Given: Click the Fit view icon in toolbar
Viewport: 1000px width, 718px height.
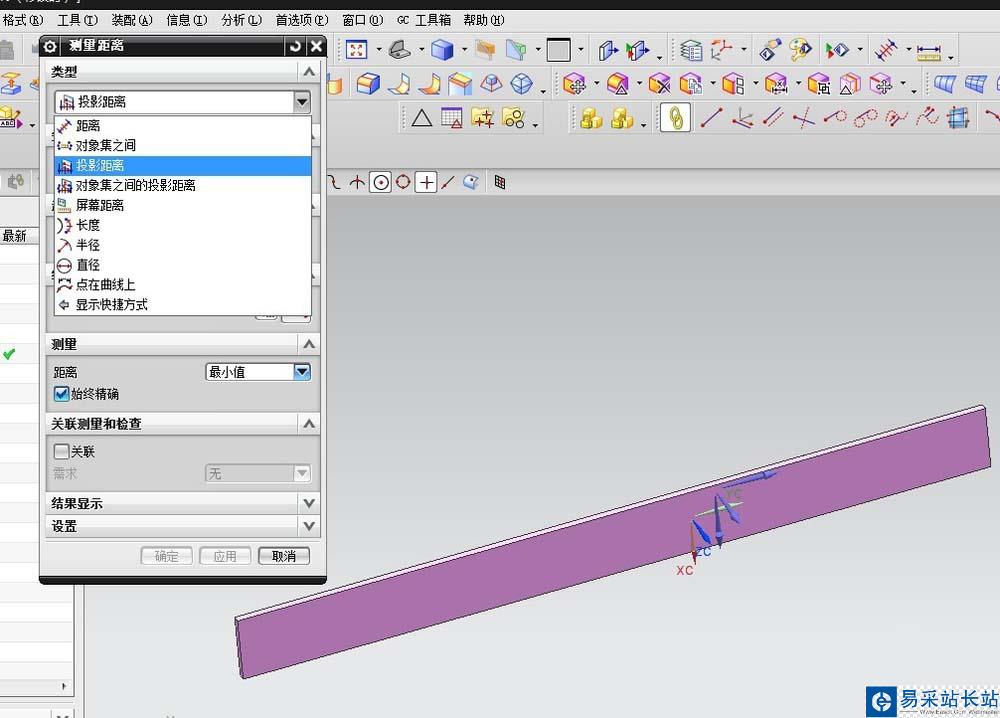Looking at the screenshot, I should (357, 50).
